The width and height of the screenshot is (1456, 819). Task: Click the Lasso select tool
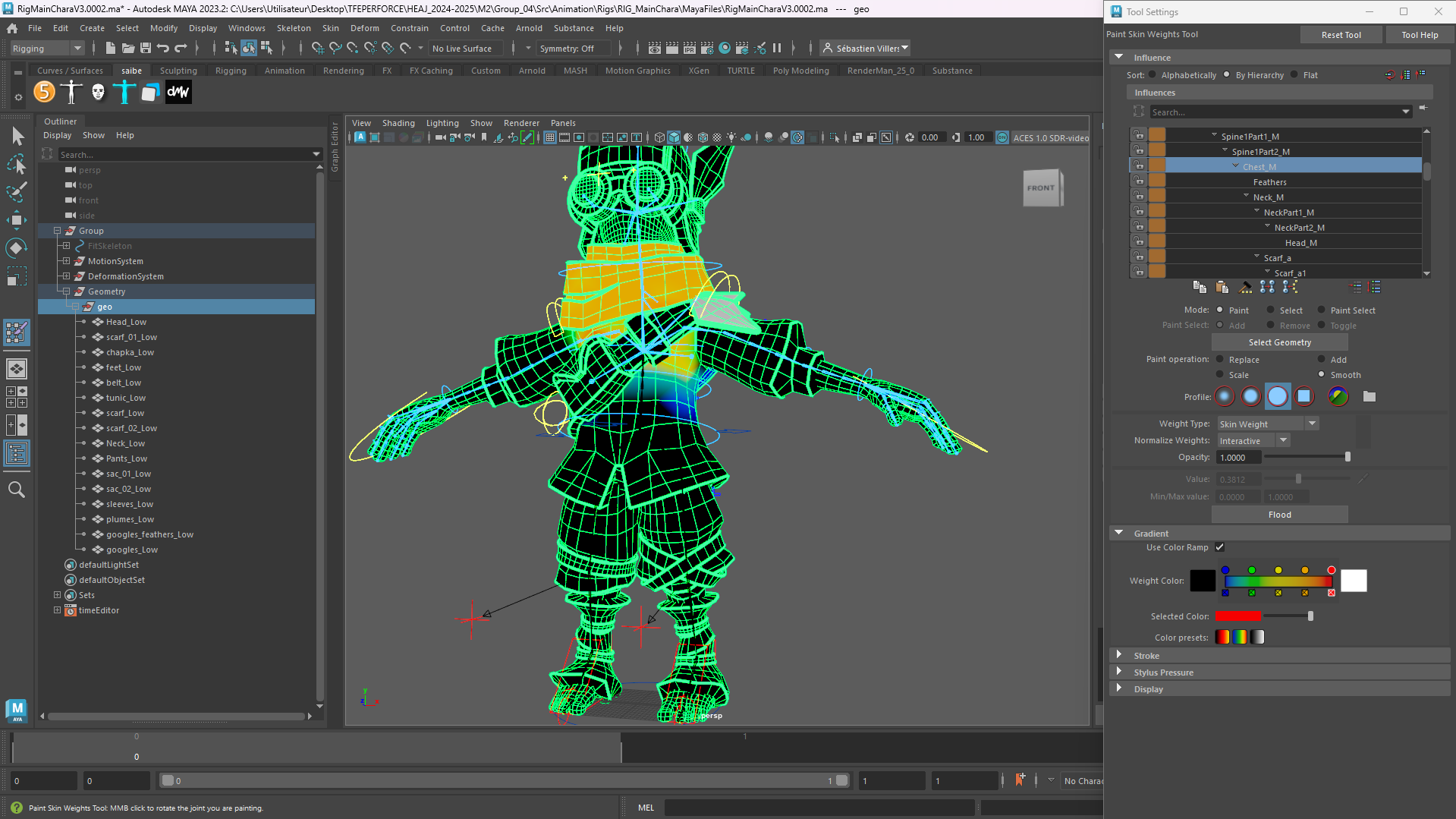pos(17,164)
